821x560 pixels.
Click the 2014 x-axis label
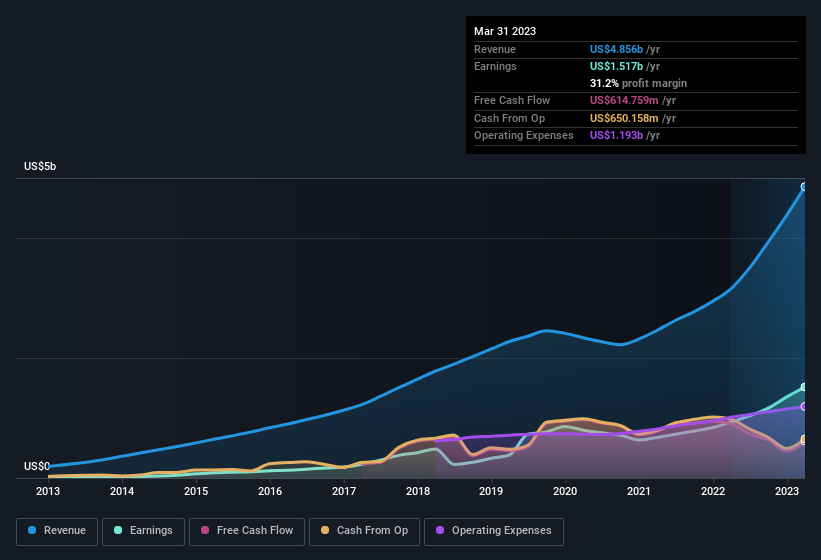point(122,491)
